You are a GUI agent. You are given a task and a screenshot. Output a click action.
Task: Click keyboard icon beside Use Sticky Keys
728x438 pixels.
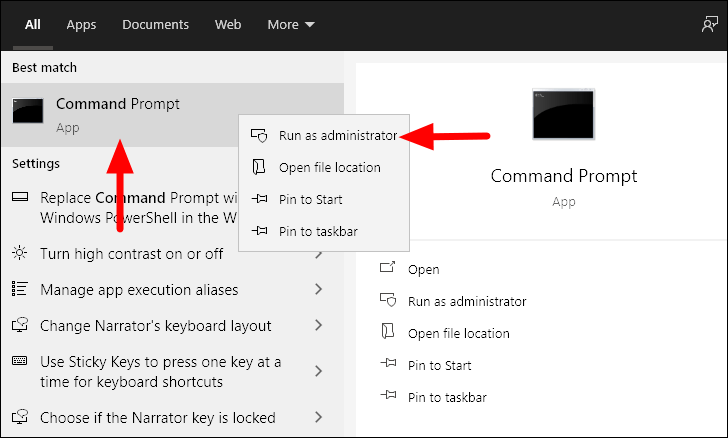pyautogui.click(x=20, y=361)
